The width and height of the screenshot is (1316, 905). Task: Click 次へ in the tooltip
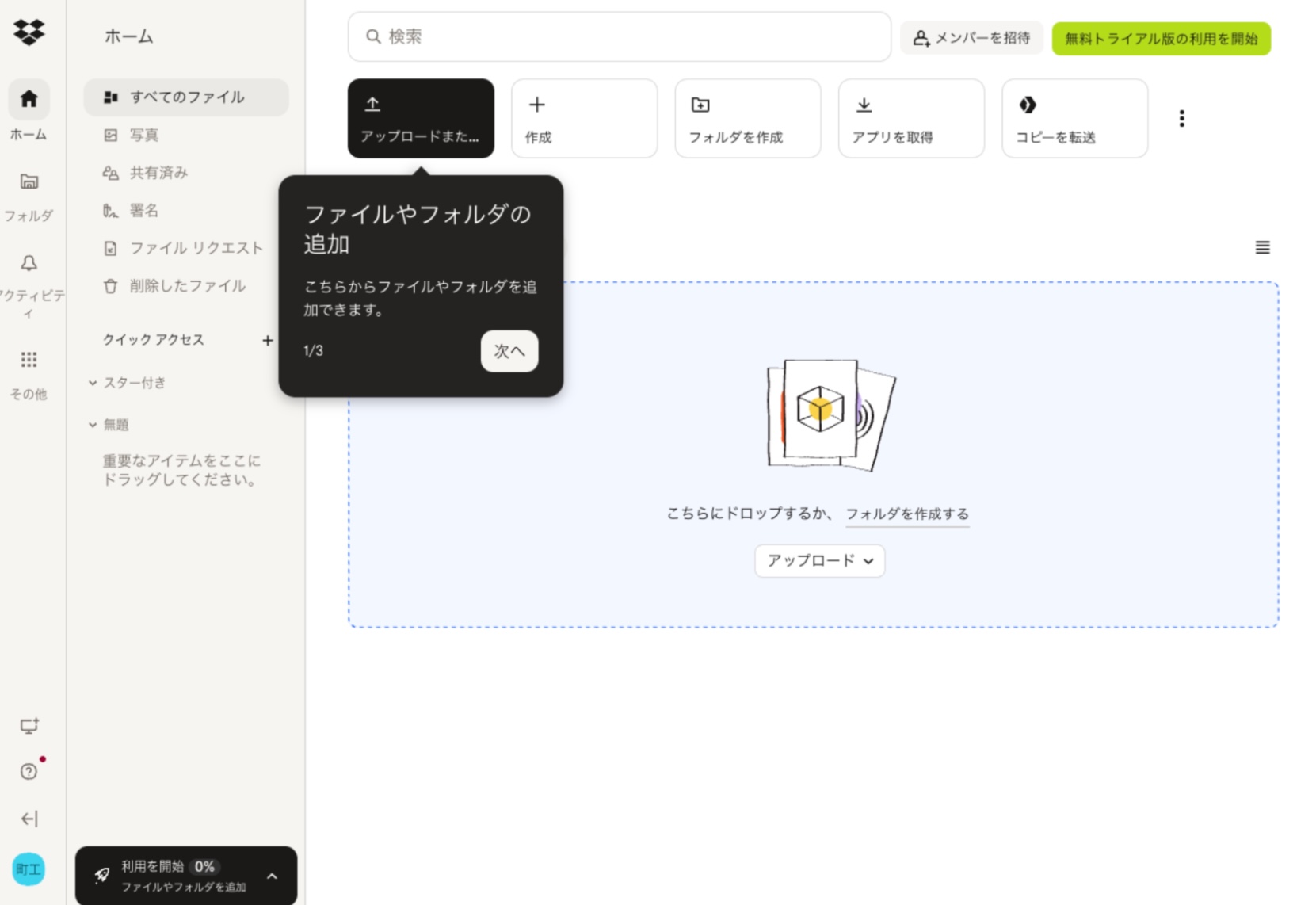[509, 351]
